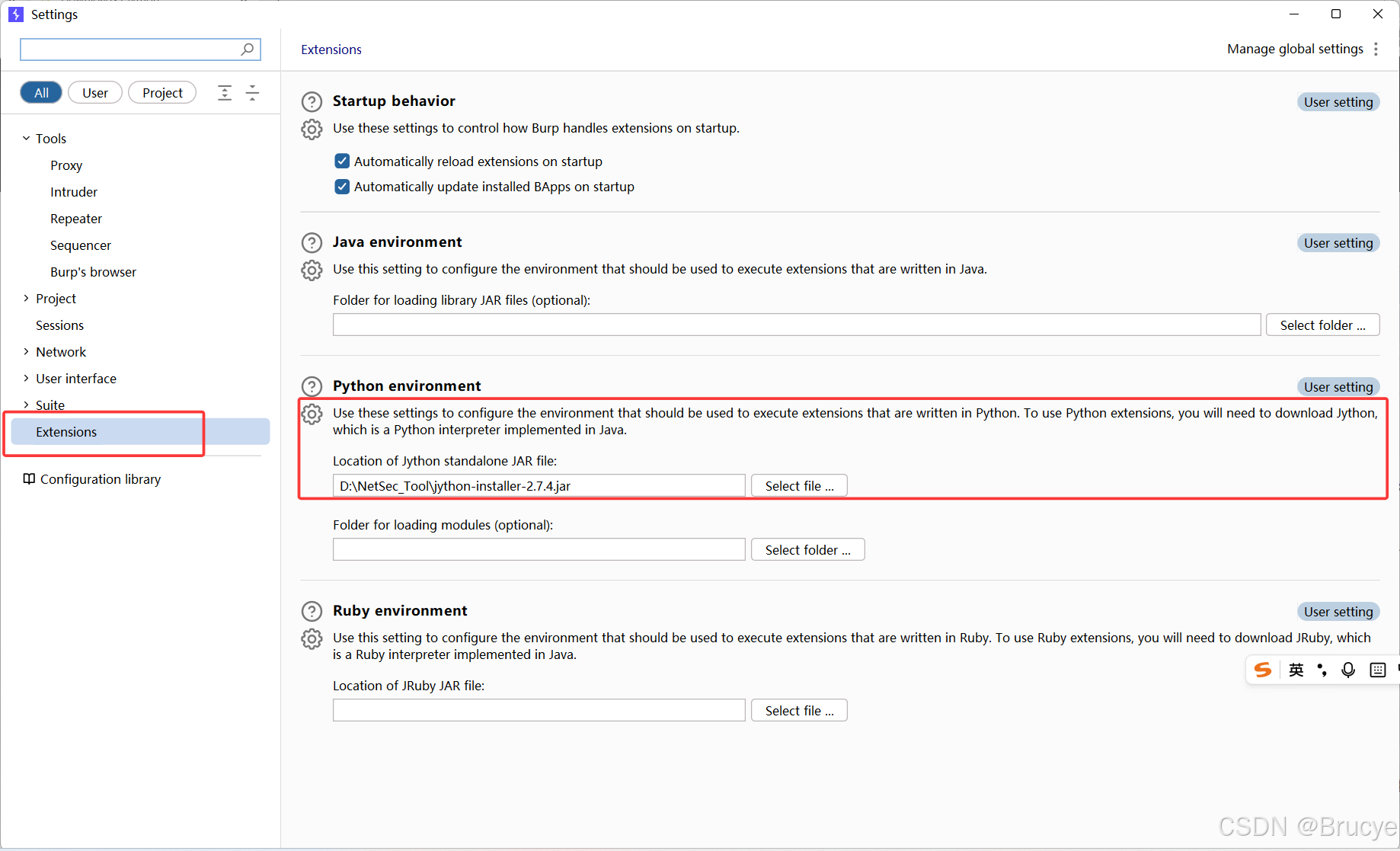The width and height of the screenshot is (1400, 851).
Task: Open the Repeater settings page
Action: [x=76, y=219]
